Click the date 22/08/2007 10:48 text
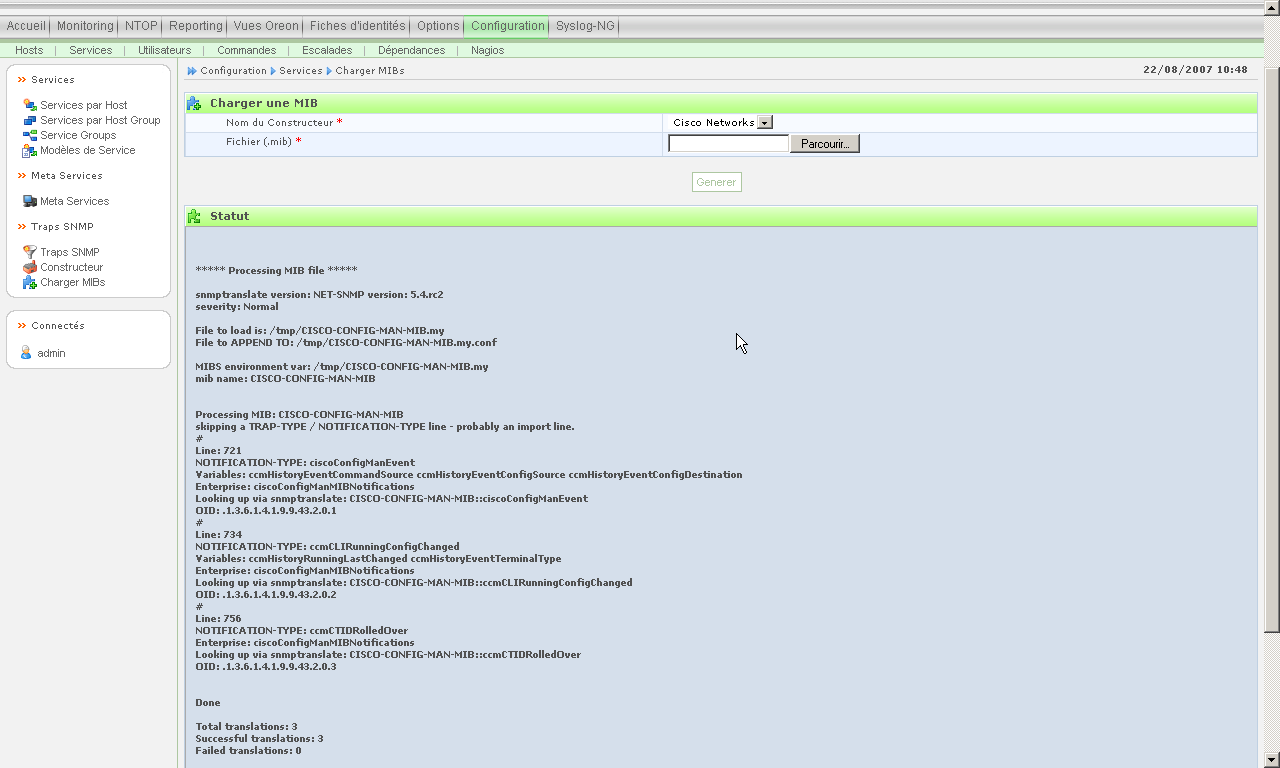 pyautogui.click(x=1195, y=70)
